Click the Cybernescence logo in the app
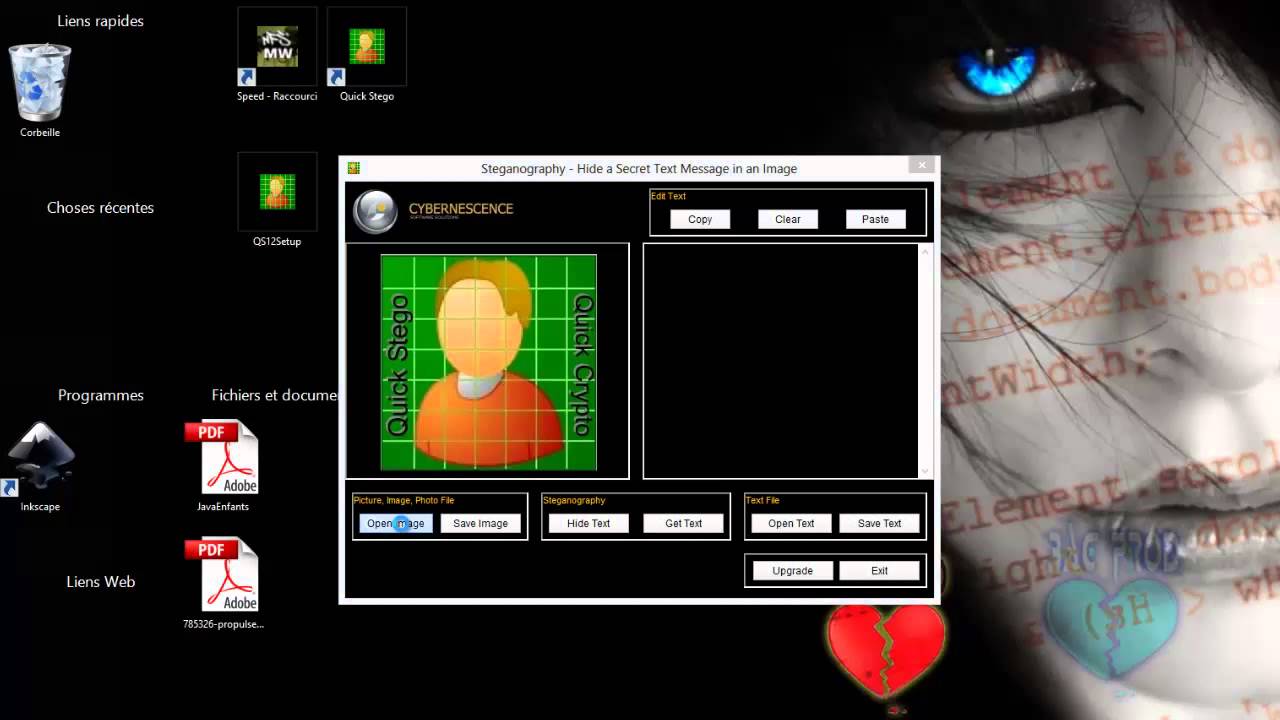1280x720 pixels. [434, 211]
